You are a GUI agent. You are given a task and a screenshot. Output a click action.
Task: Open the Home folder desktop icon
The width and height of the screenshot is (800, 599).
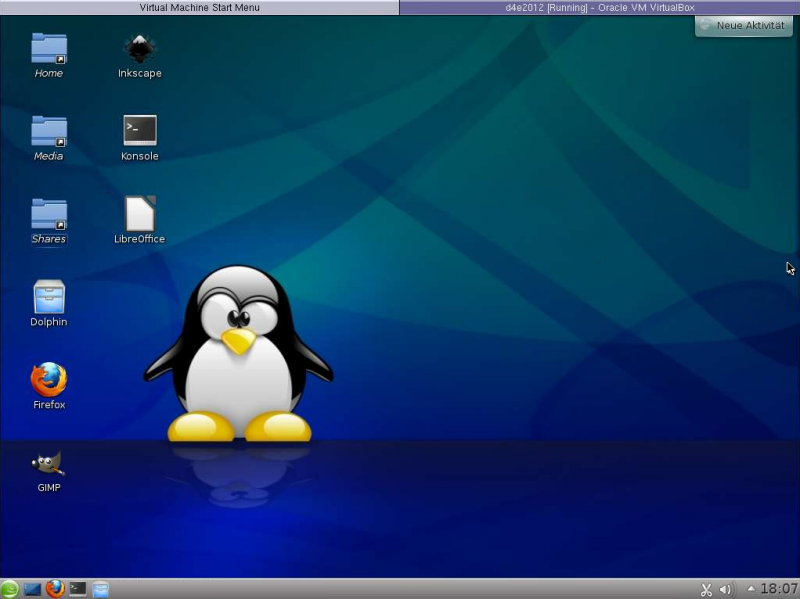[x=49, y=55]
